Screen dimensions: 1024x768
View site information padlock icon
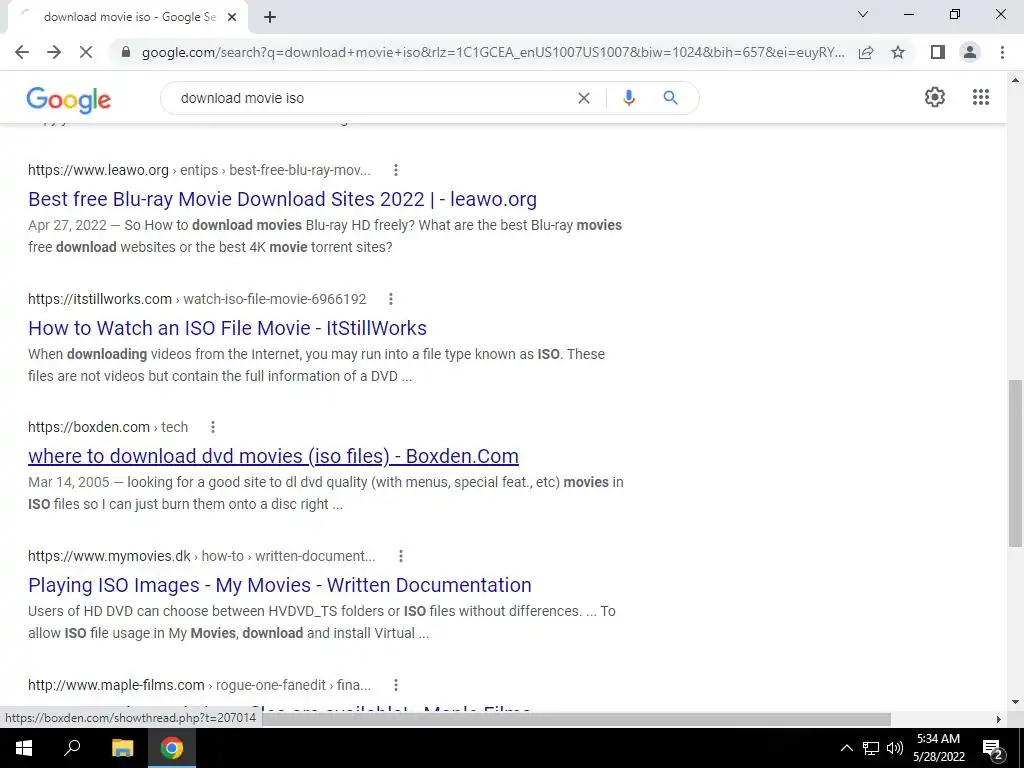[x=126, y=52]
